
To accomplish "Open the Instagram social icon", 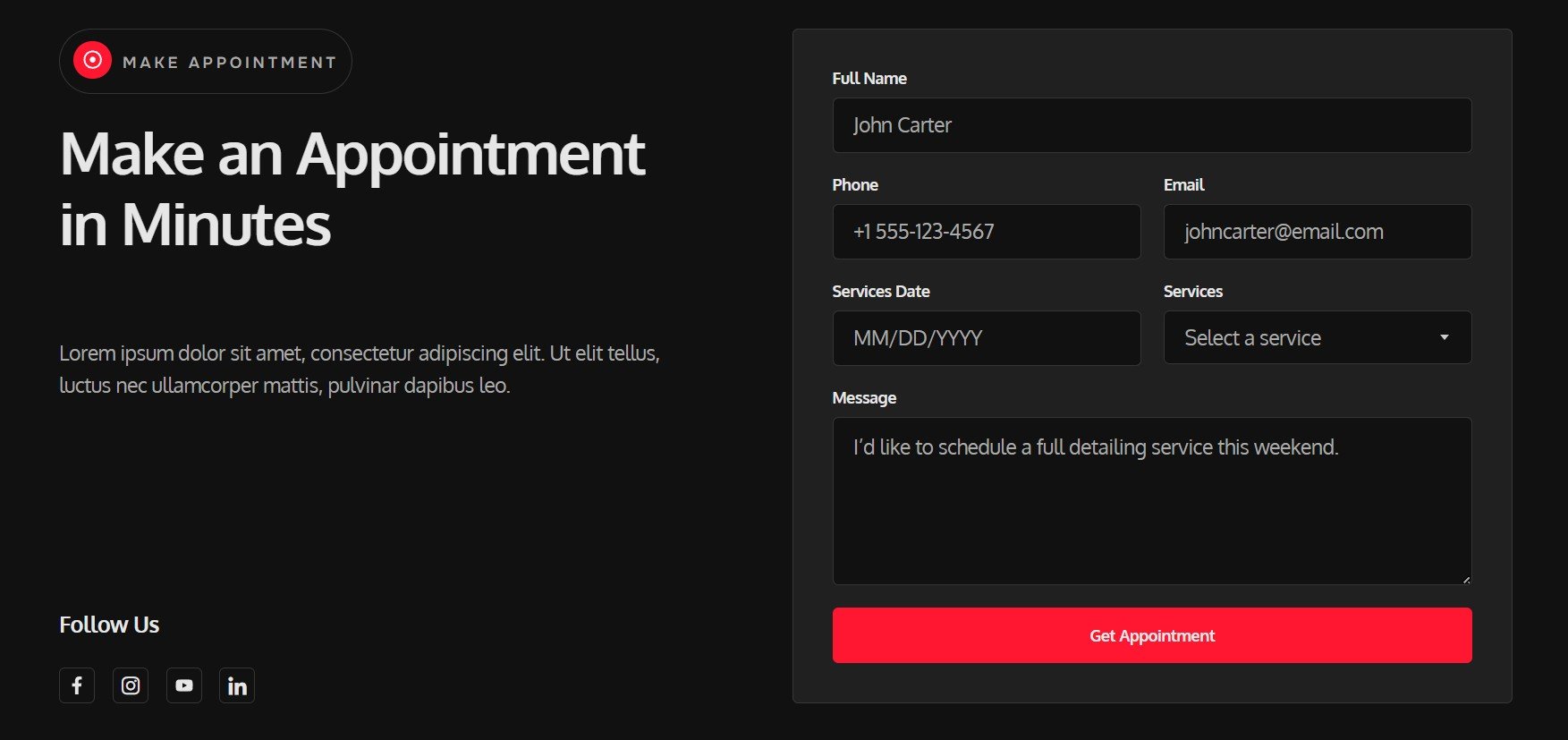I will tap(131, 685).
